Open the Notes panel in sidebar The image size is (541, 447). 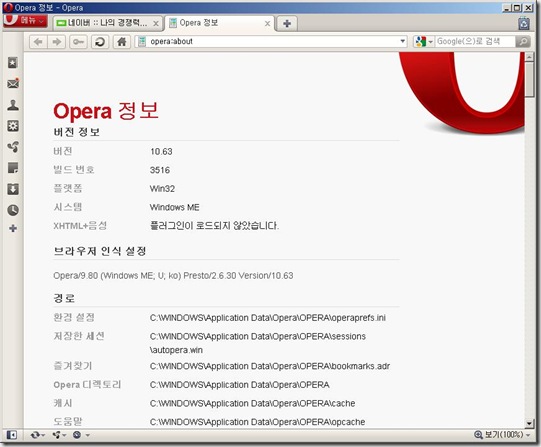pos(13,168)
